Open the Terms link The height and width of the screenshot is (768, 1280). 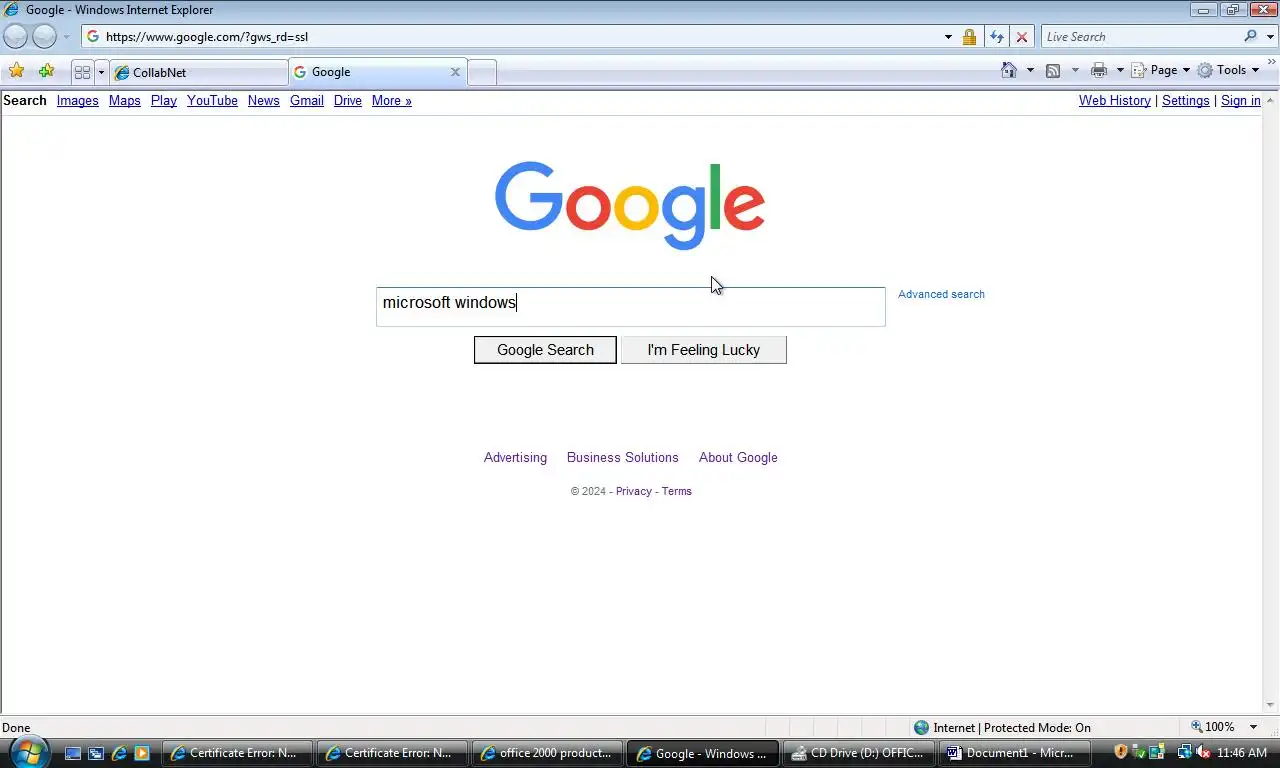(x=677, y=491)
